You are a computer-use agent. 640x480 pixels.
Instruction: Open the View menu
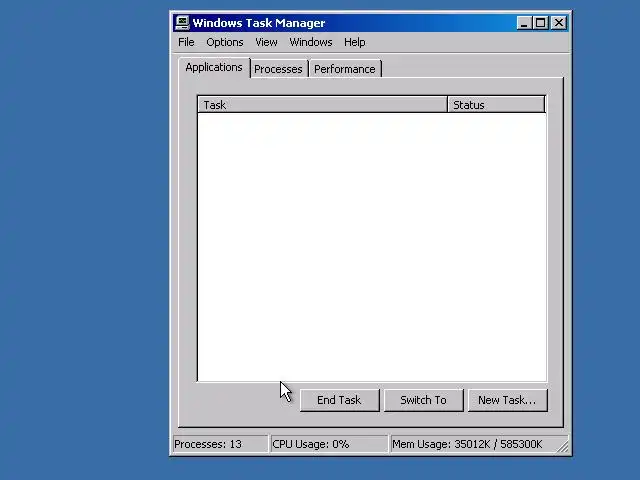(266, 42)
